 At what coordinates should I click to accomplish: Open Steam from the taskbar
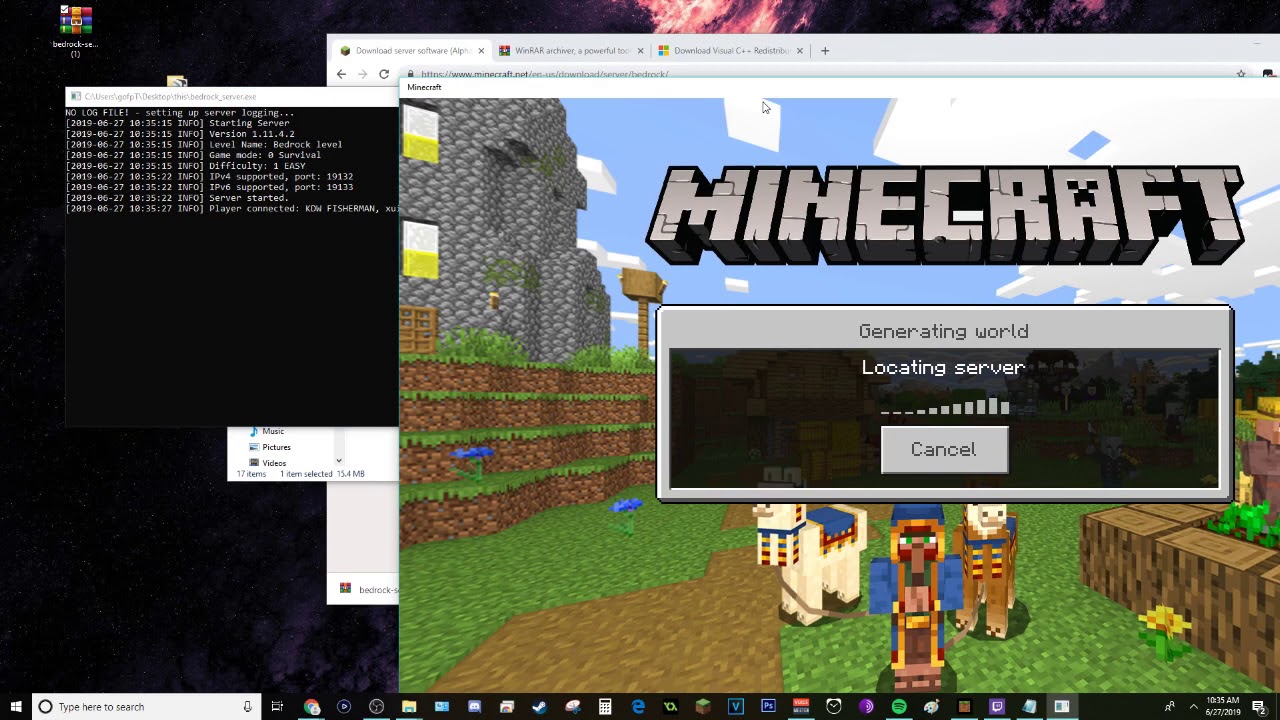[x=539, y=707]
